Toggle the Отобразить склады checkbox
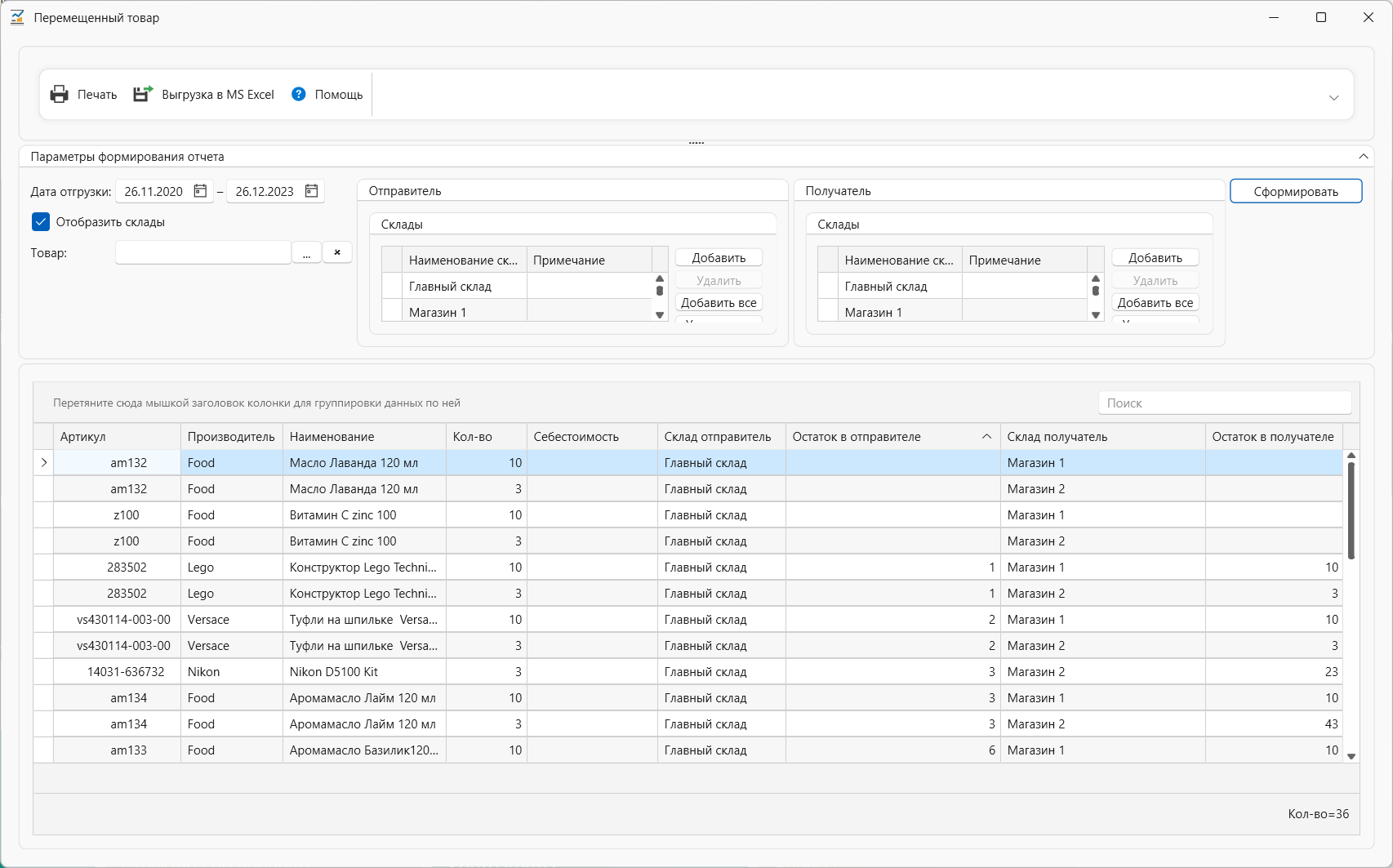Screen dimensions: 1393x868 (x=41, y=222)
